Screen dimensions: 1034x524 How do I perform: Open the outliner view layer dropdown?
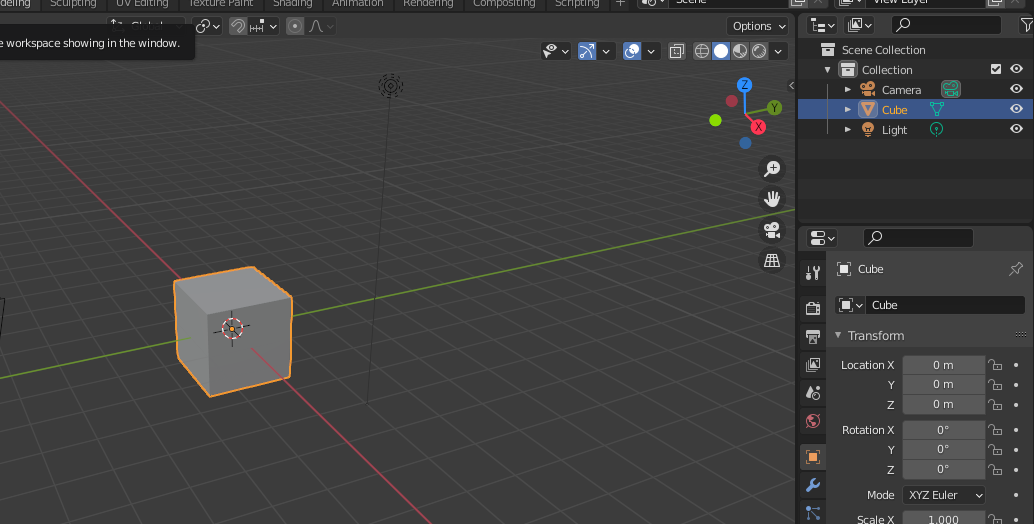tap(860, 25)
